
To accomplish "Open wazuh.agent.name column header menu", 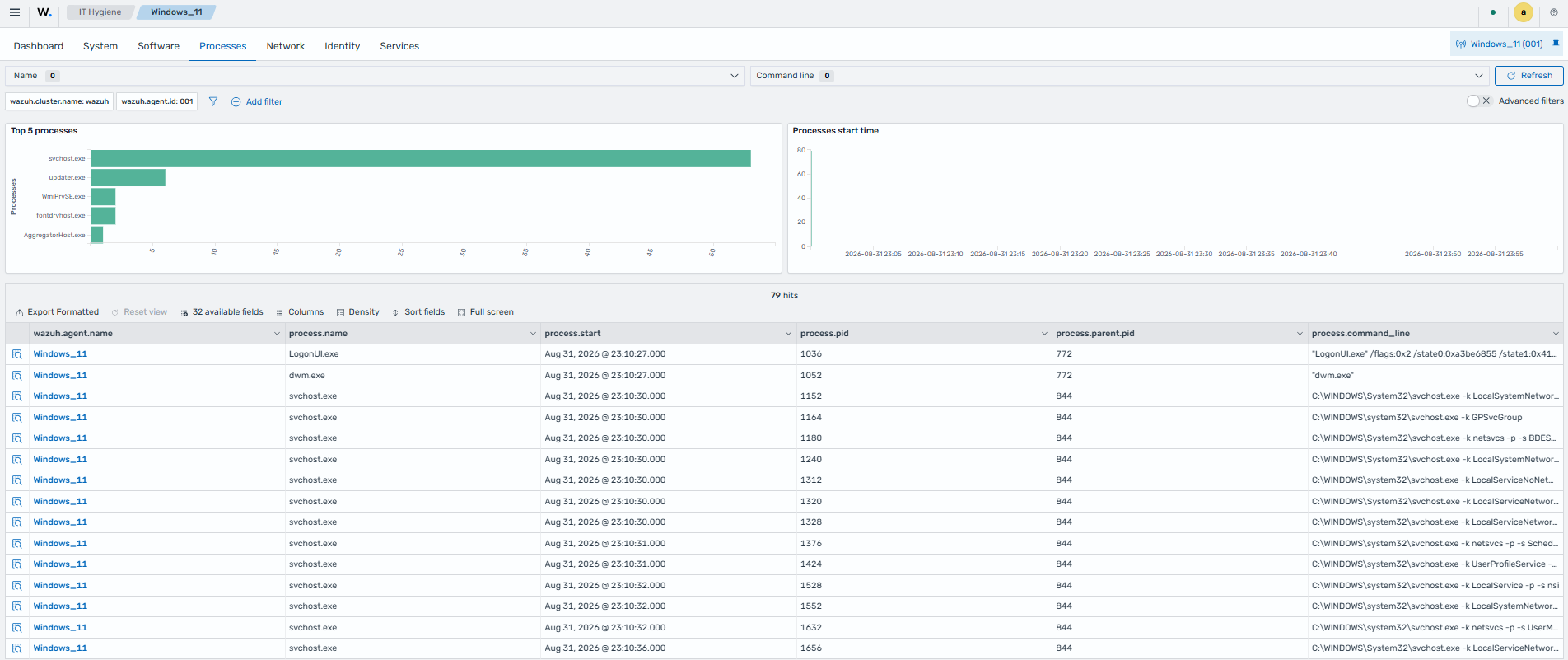I will click(x=277, y=334).
